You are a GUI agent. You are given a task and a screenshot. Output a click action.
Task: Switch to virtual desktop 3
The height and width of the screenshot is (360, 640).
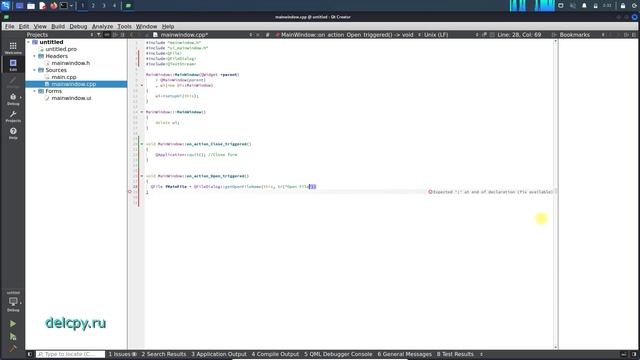(104, 6)
